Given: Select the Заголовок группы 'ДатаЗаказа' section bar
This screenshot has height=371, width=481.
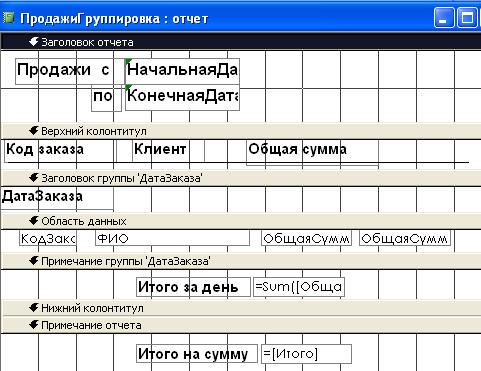Looking at the screenshot, I should tap(240, 178).
